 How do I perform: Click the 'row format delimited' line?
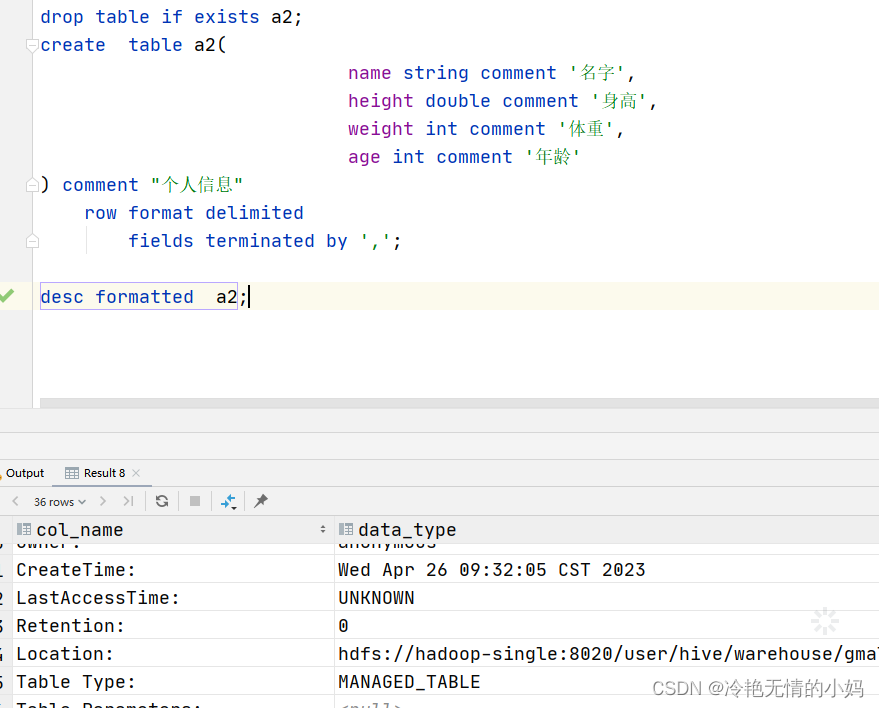point(194,213)
